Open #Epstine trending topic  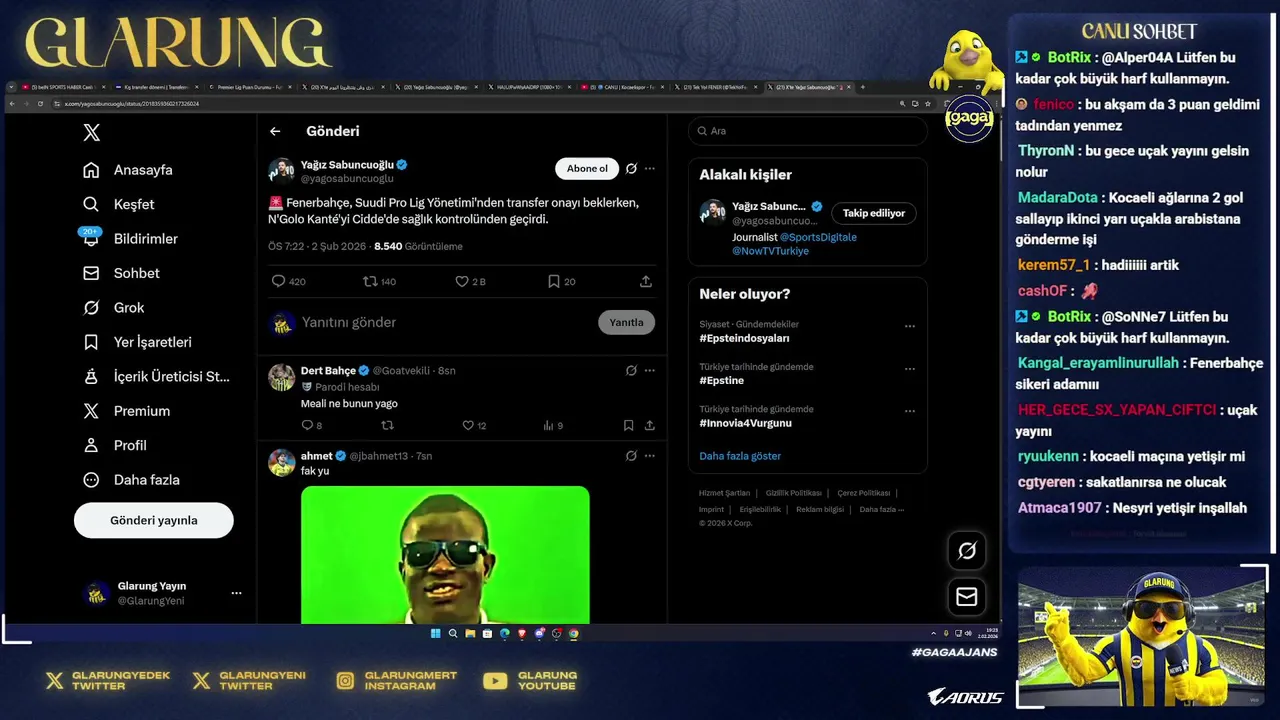[722, 380]
